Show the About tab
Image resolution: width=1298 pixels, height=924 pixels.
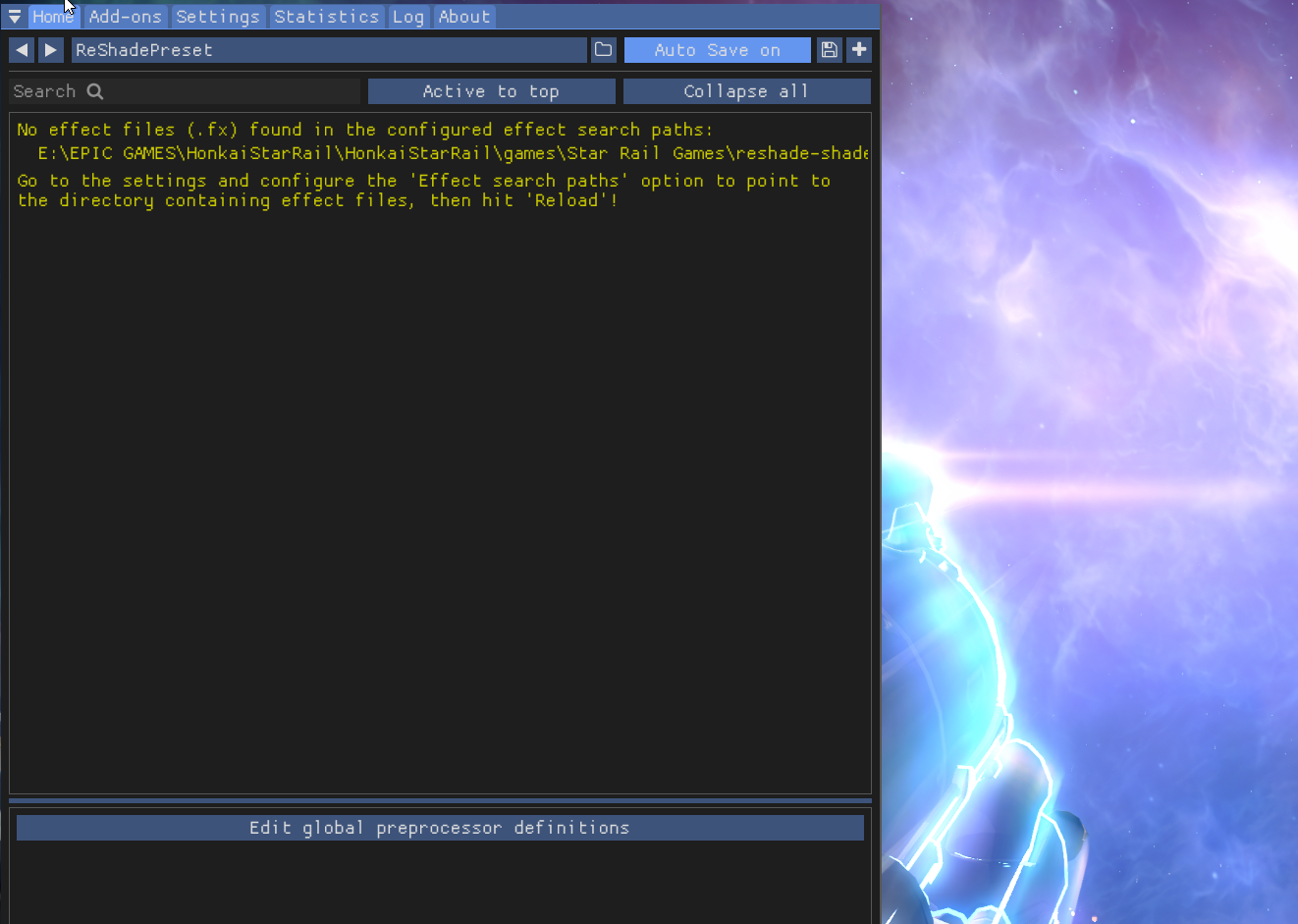(x=464, y=17)
